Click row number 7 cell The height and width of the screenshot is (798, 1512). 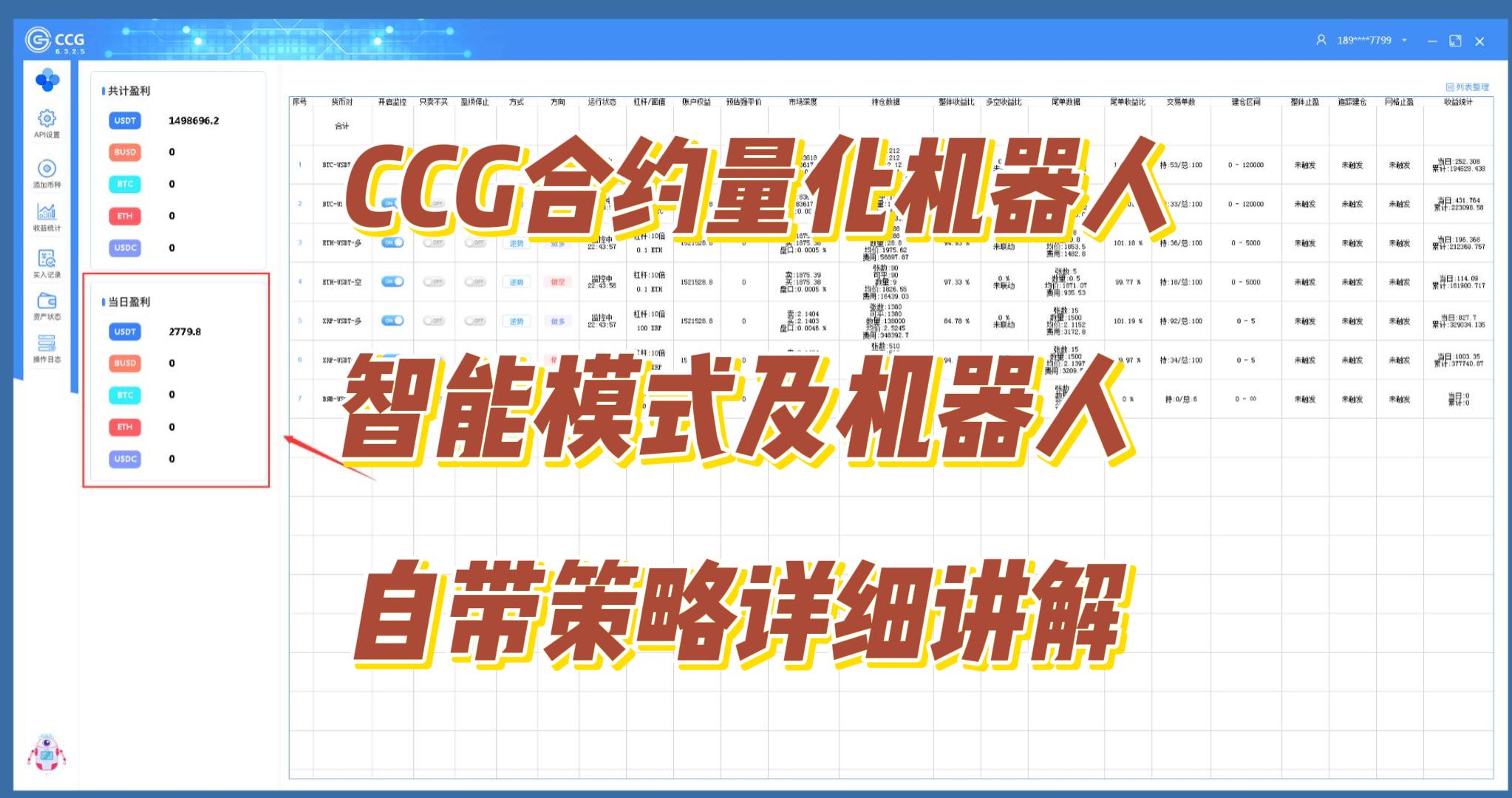click(x=300, y=399)
